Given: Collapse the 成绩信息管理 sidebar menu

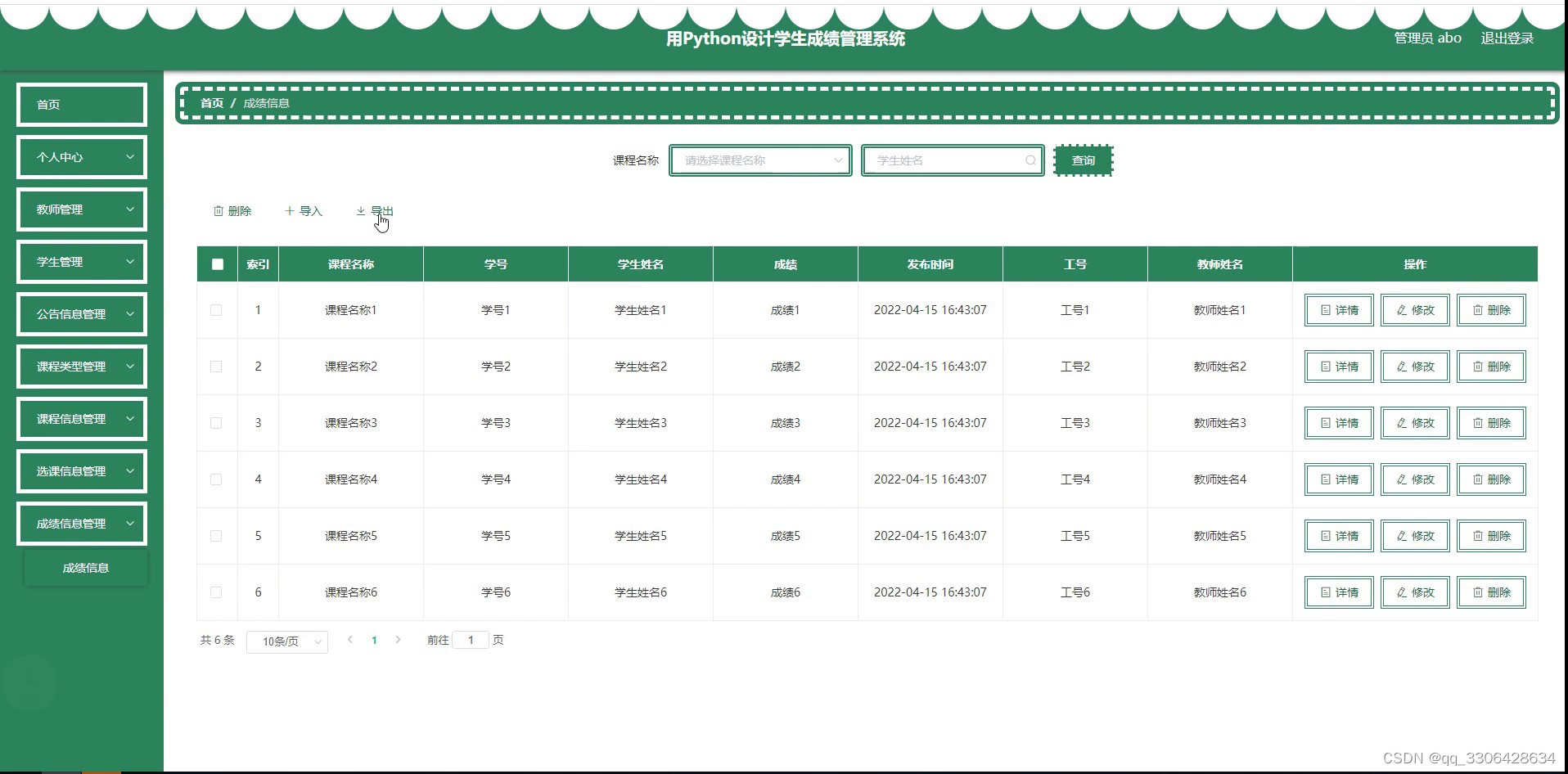Looking at the screenshot, I should (82, 524).
